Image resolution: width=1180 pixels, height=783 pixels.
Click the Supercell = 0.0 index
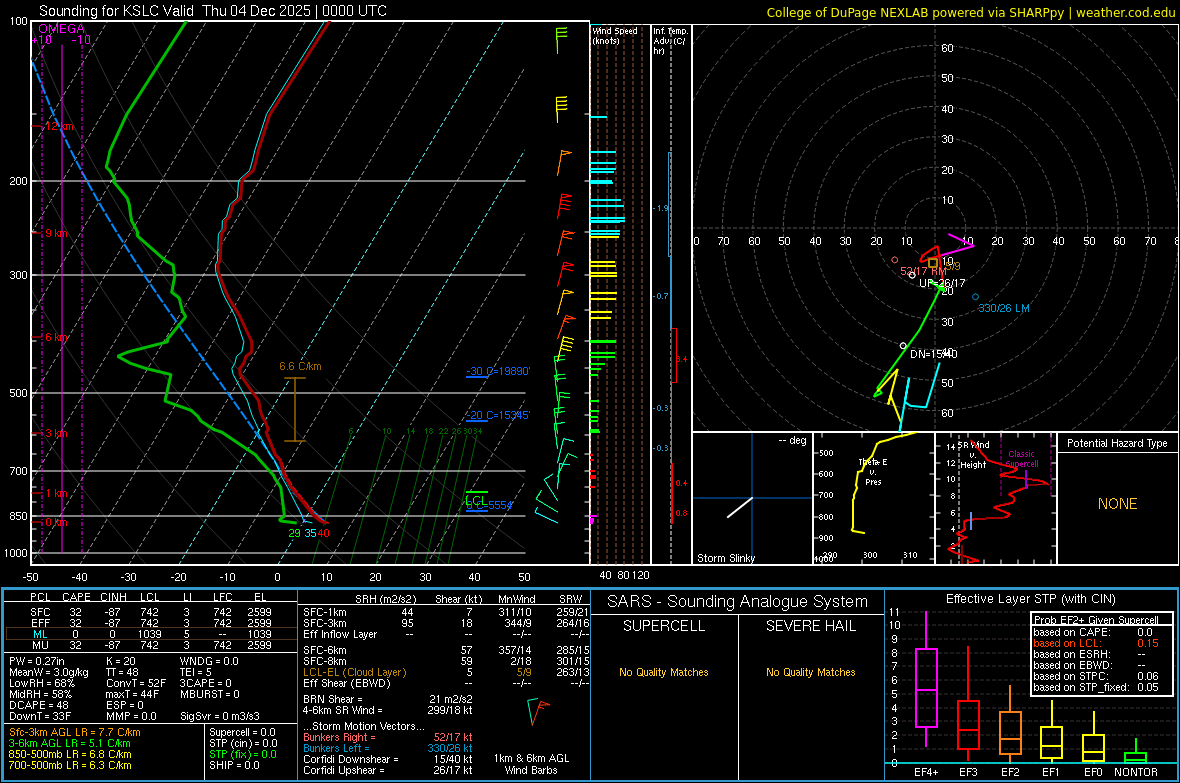click(x=242, y=732)
